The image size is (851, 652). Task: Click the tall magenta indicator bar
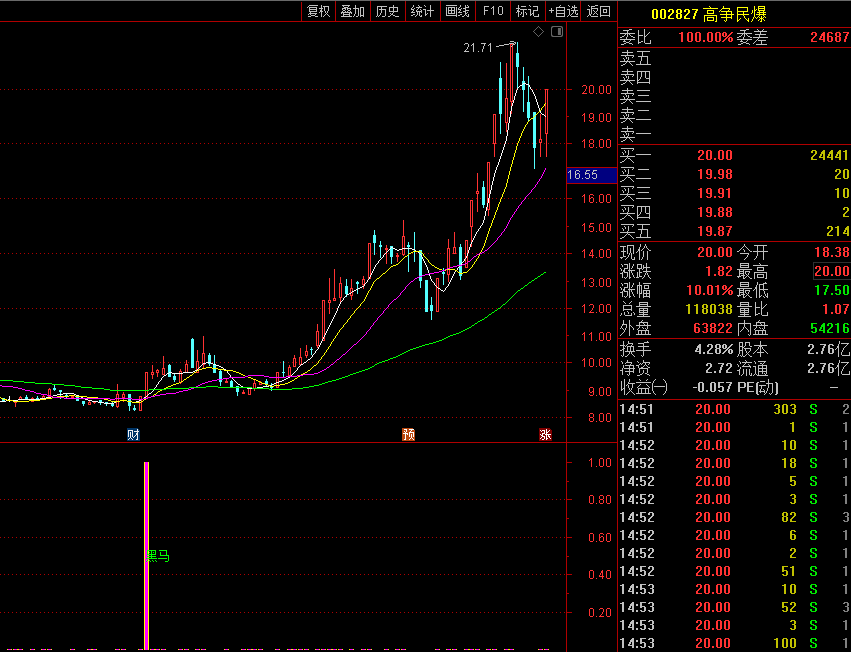click(146, 555)
